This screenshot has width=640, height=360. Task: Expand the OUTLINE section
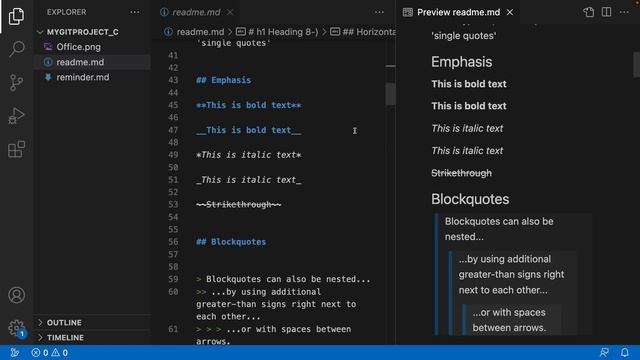(64, 322)
